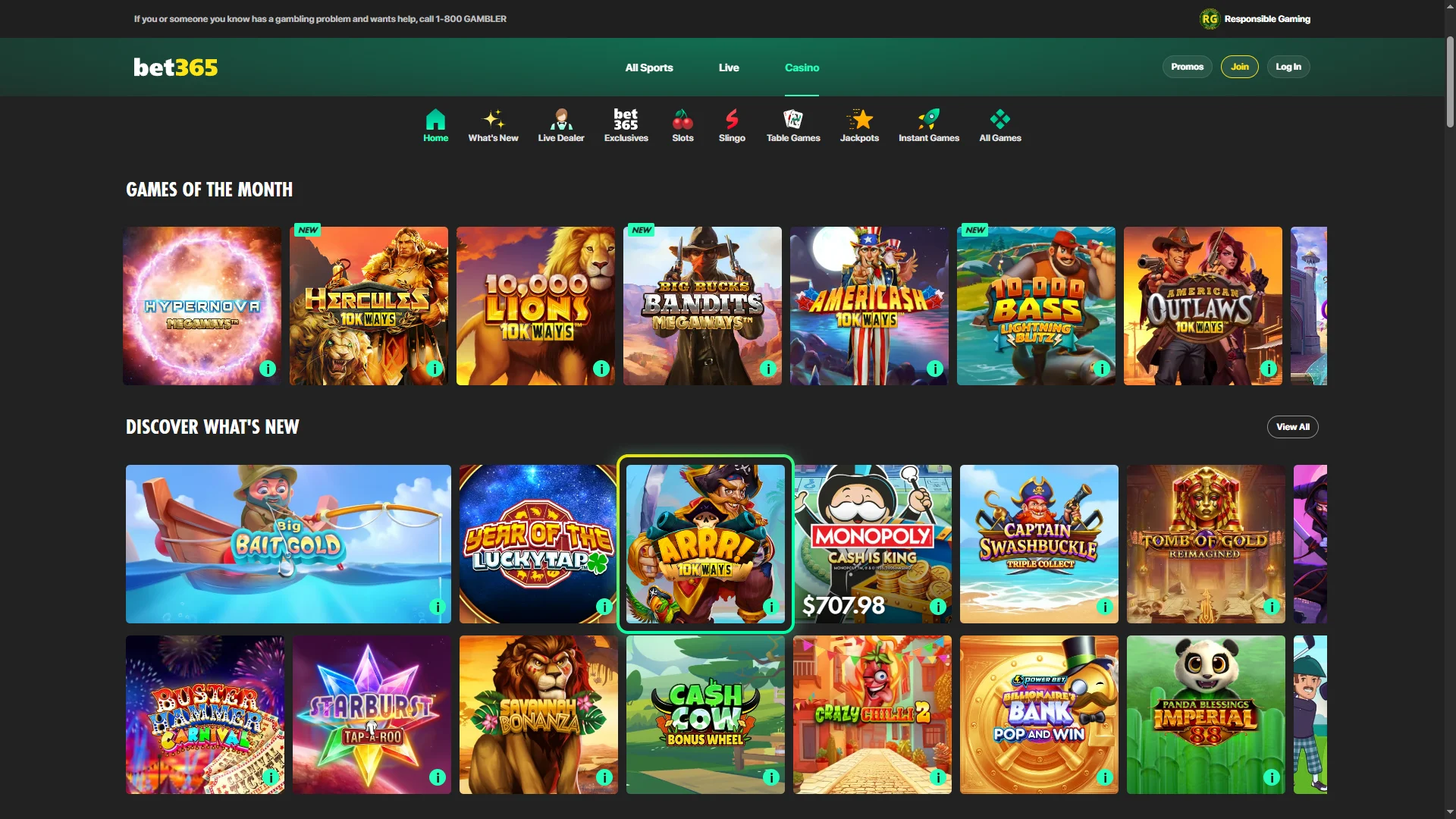
Task: Launch Crazy Chilli 2 game
Action: pos(872,714)
